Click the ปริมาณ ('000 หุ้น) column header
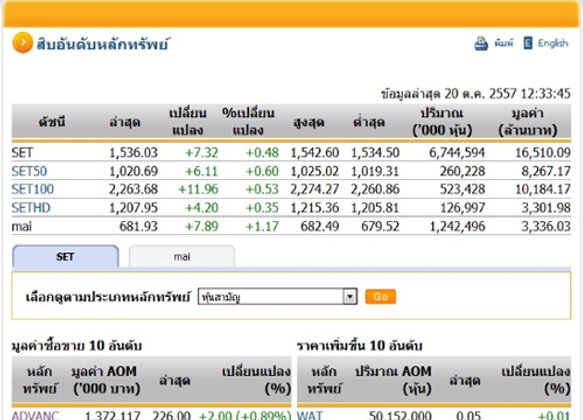The image size is (583, 420). 442,122
